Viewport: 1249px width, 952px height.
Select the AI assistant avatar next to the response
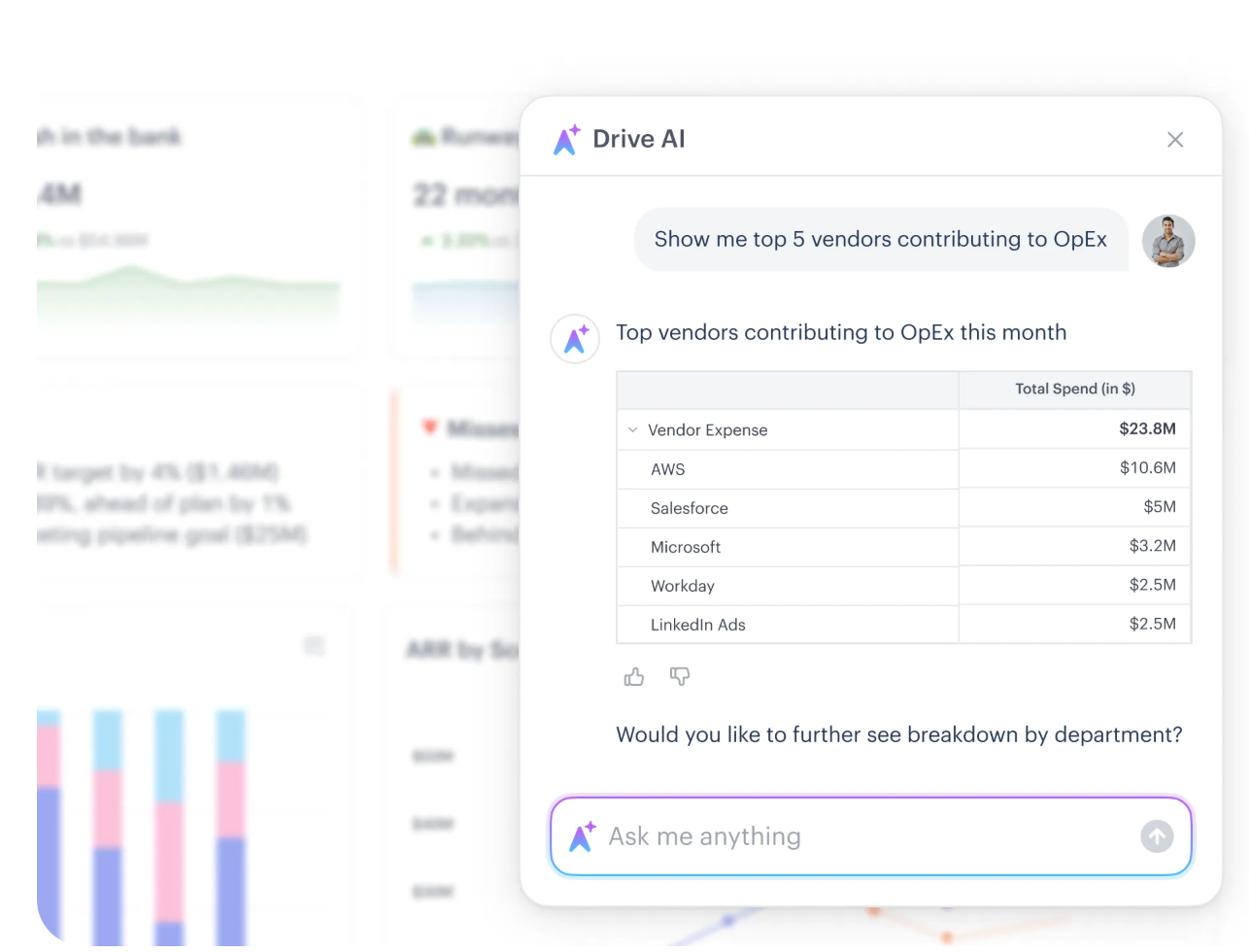click(x=575, y=339)
